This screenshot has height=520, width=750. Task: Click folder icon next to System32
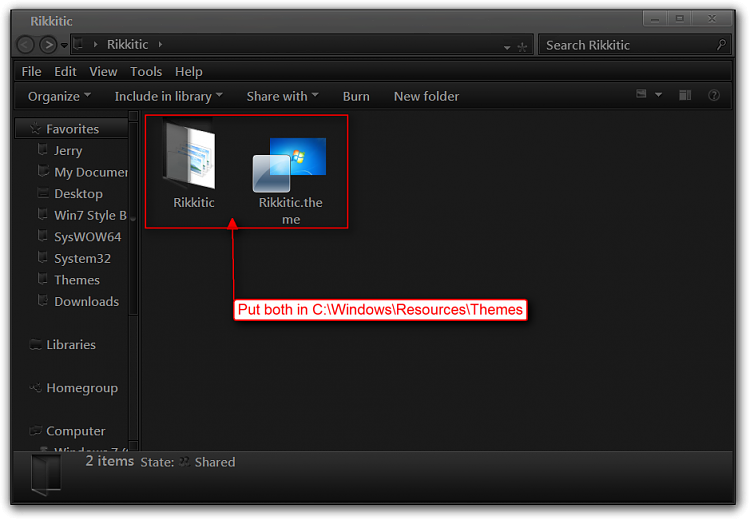tap(43, 257)
